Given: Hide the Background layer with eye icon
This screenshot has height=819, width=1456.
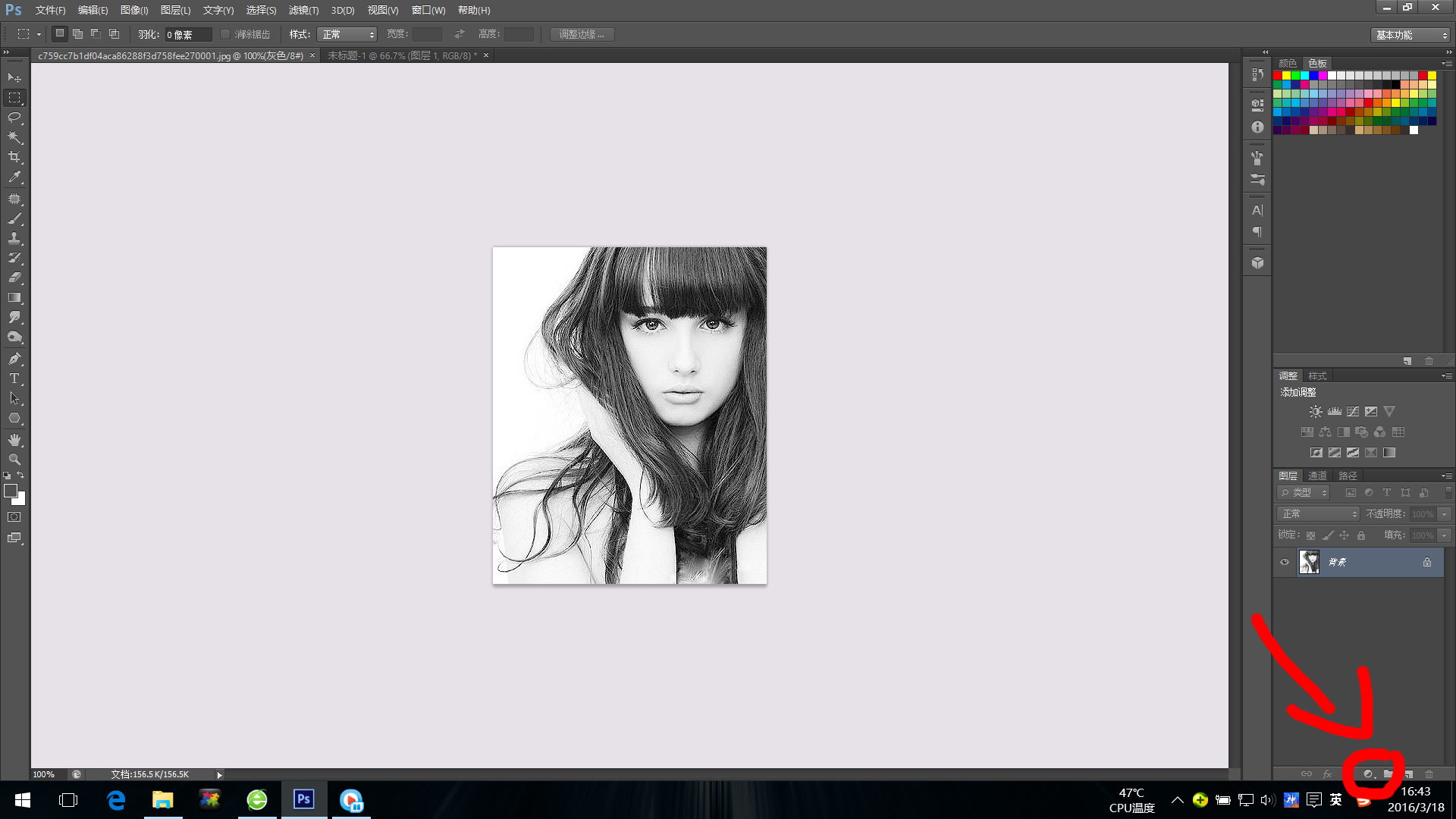Looking at the screenshot, I should click(x=1285, y=562).
